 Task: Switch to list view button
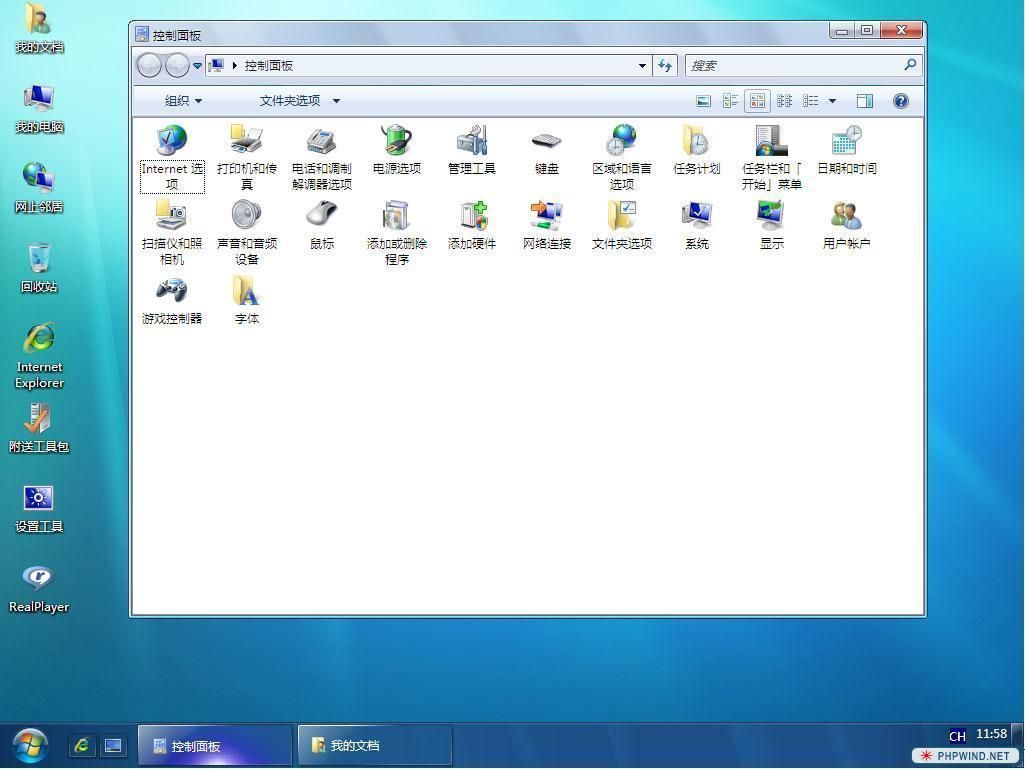(x=811, y=101)
